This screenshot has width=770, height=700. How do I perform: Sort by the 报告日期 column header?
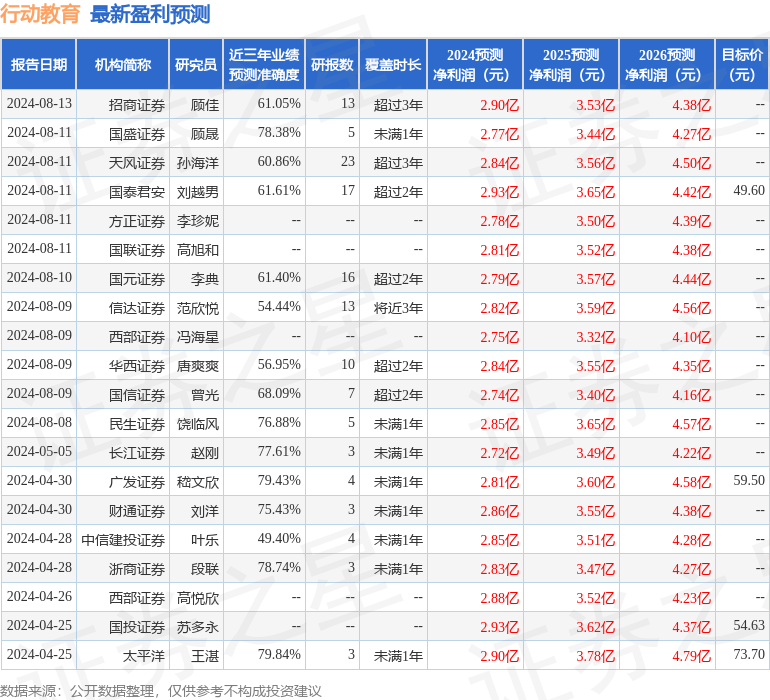point(38,64)
